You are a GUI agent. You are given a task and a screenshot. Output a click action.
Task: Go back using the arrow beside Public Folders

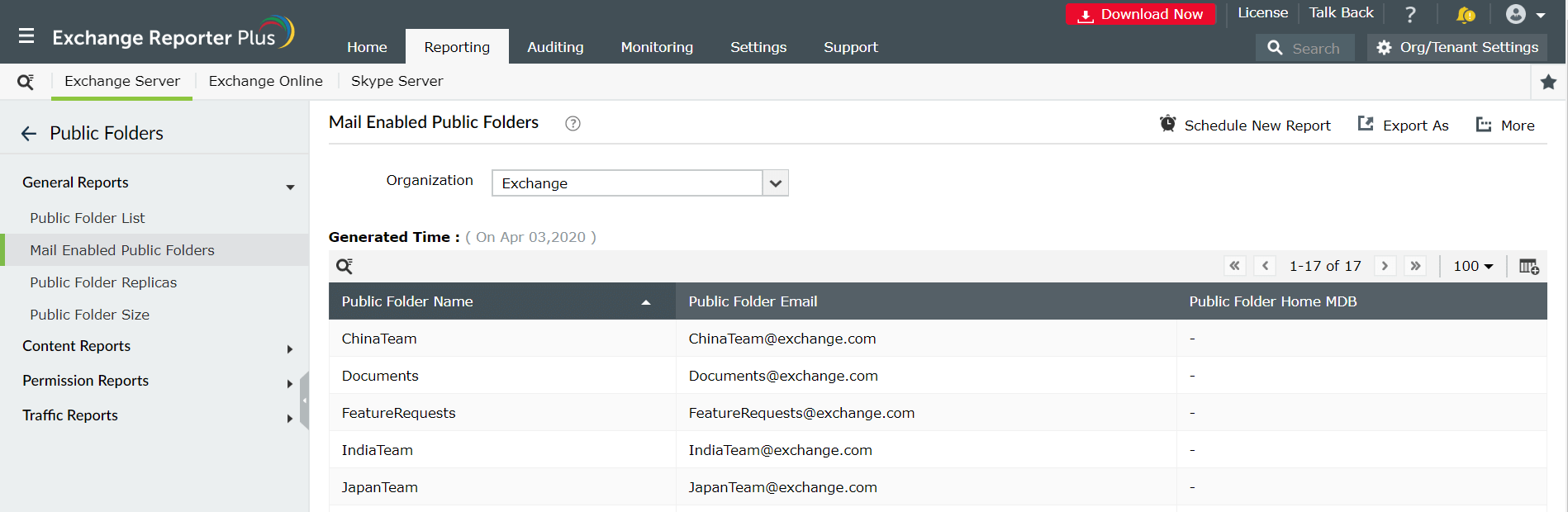pos(29,134)
